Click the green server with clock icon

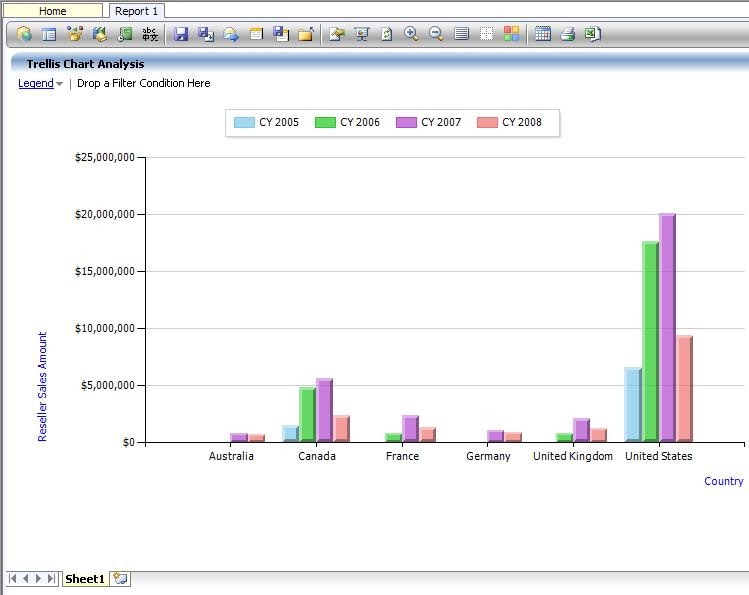125,34
